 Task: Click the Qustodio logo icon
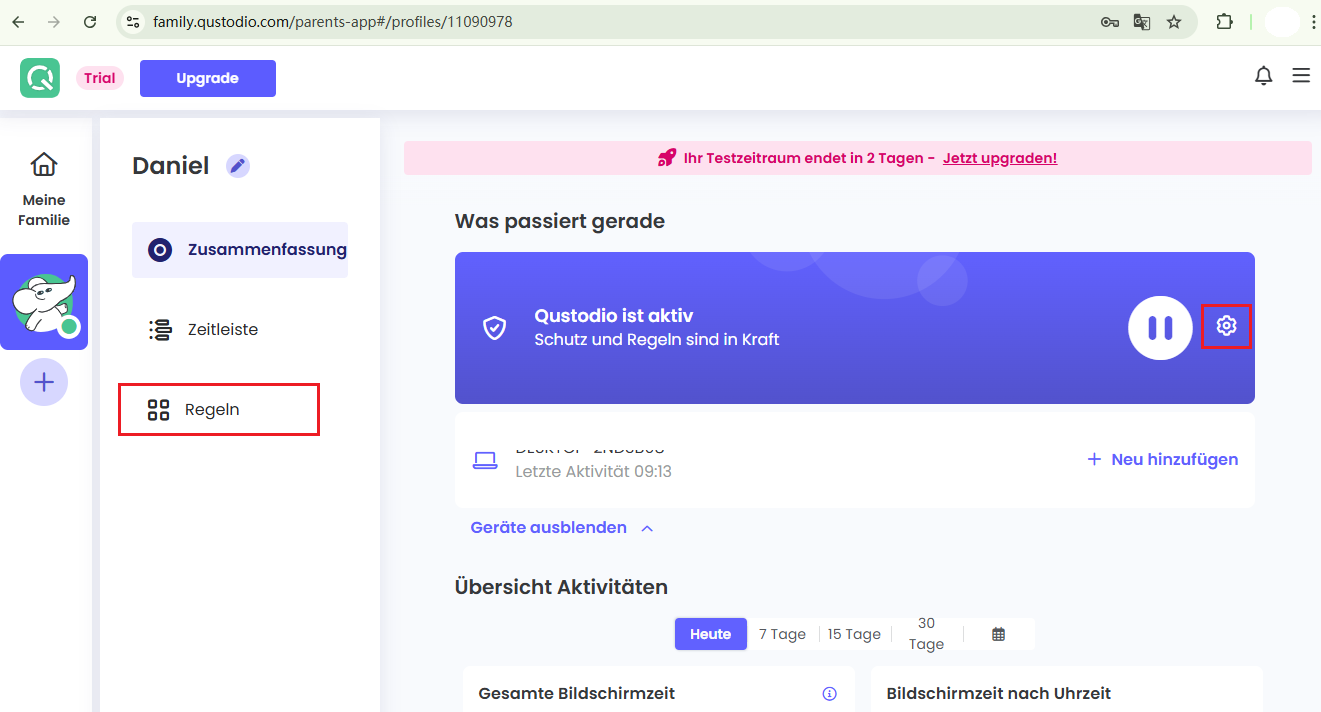[40, 78]
